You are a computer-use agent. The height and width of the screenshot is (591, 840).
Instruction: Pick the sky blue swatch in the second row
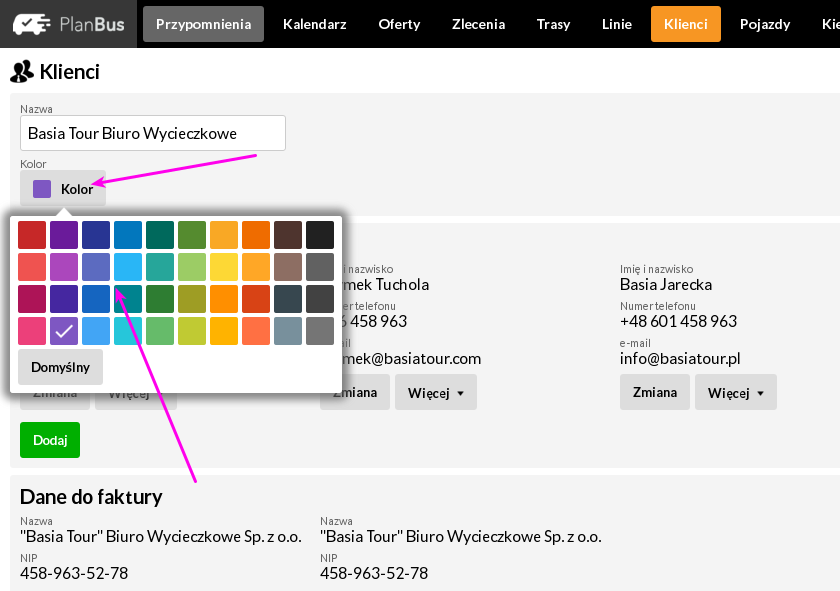(x=128, y=267)
